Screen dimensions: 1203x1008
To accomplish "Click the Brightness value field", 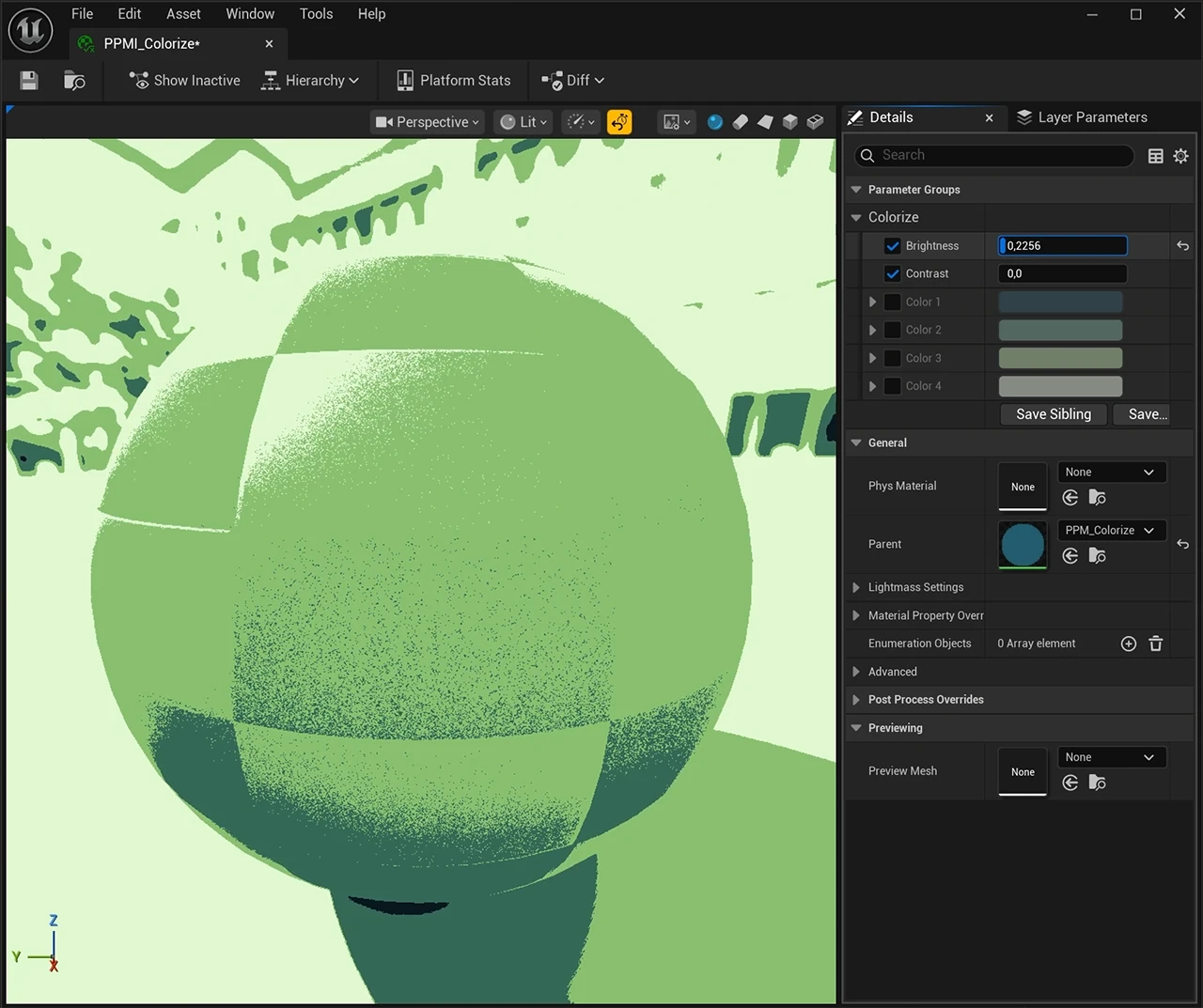I will 1062,246.
